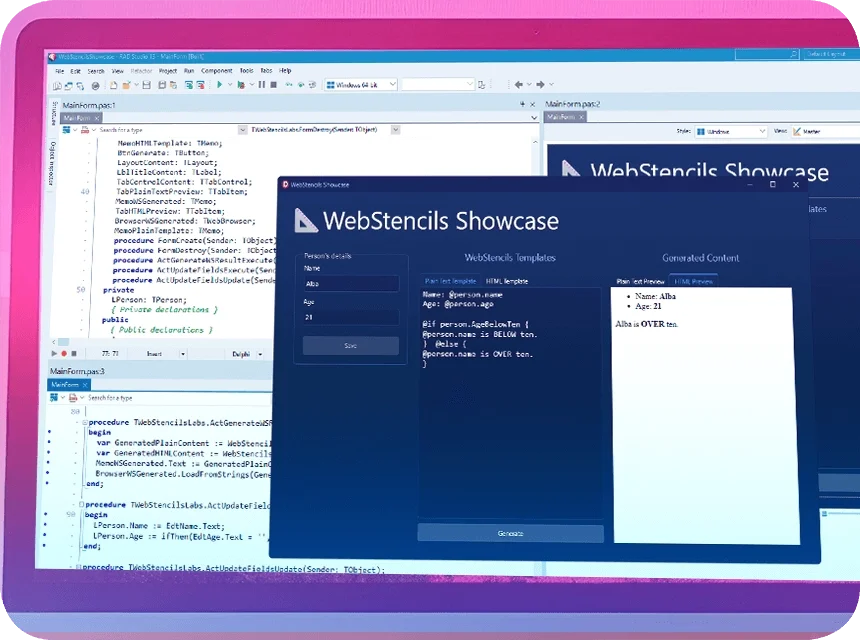The height and width of the screenshot is (640, 860).
Task: Select the Pause program icon
Action: click(x=262, y=85)
